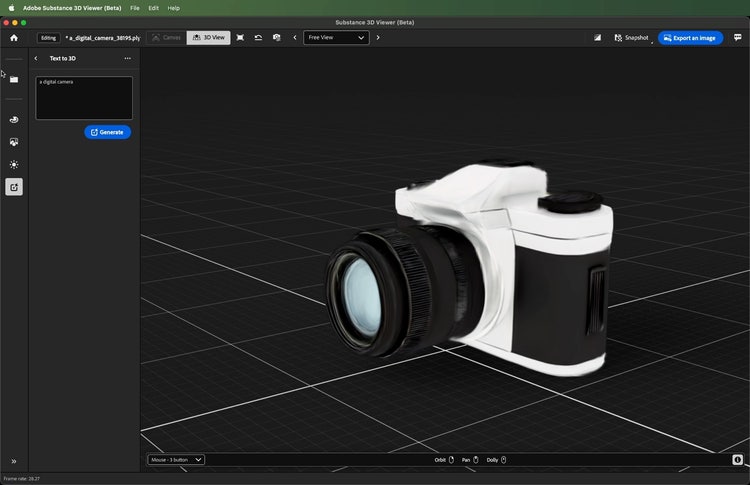Open the Edit menu
This screenshot has width=750, height=485.
click(x=154, y=8)
